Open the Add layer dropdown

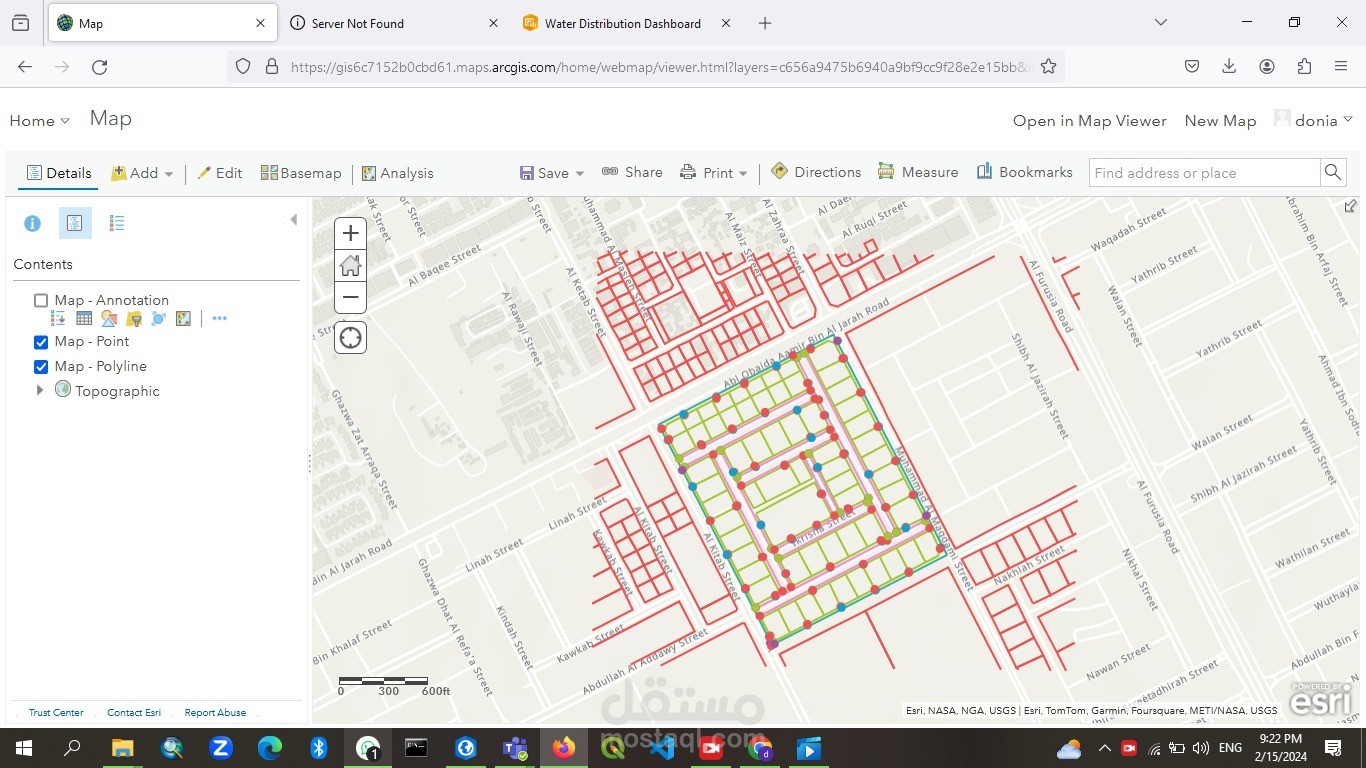click(x=142, y=173)
